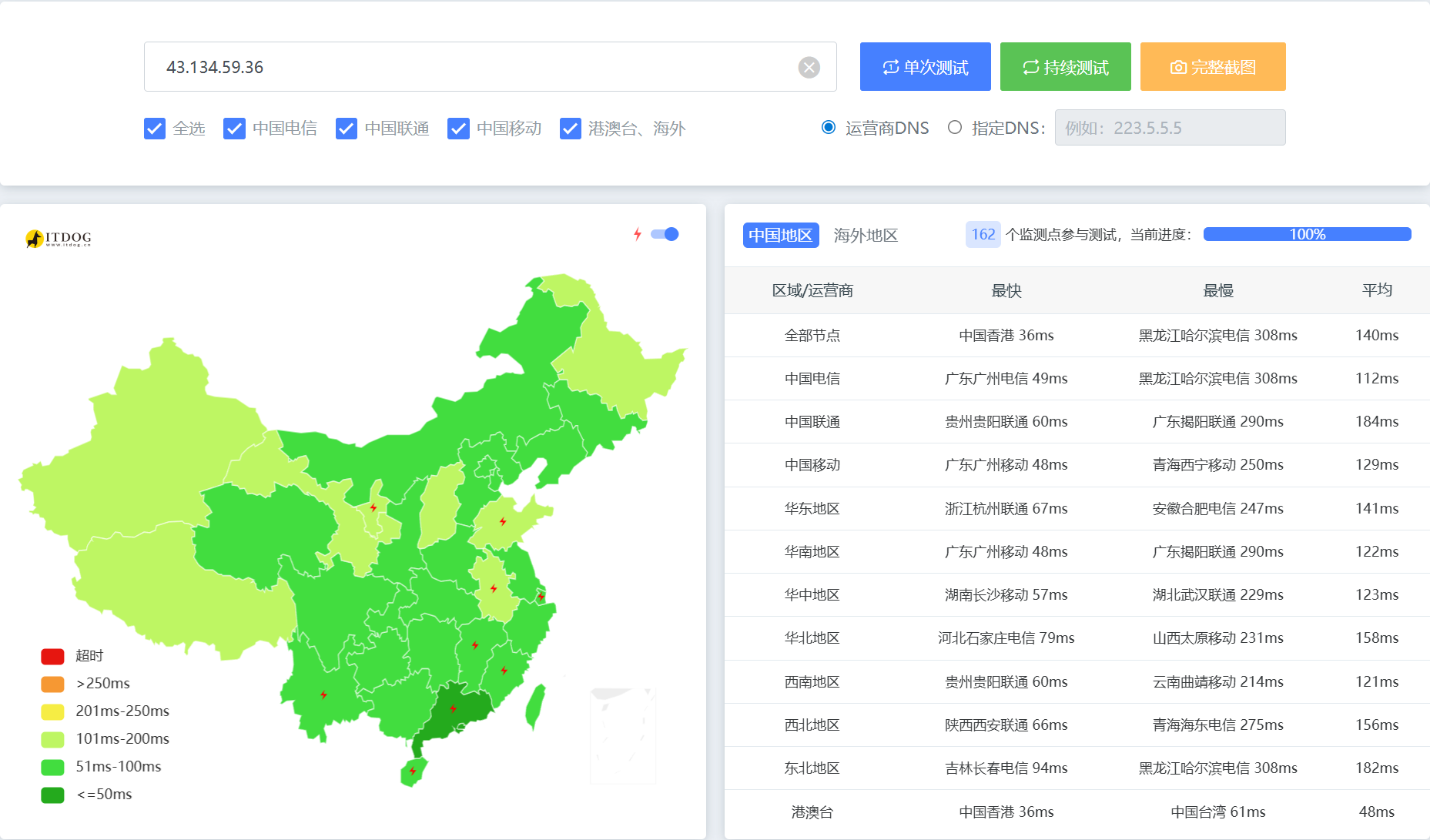Select the 指定DNS radio button
This screenshot has height=840, width=1430.
(x=955, y=127)
